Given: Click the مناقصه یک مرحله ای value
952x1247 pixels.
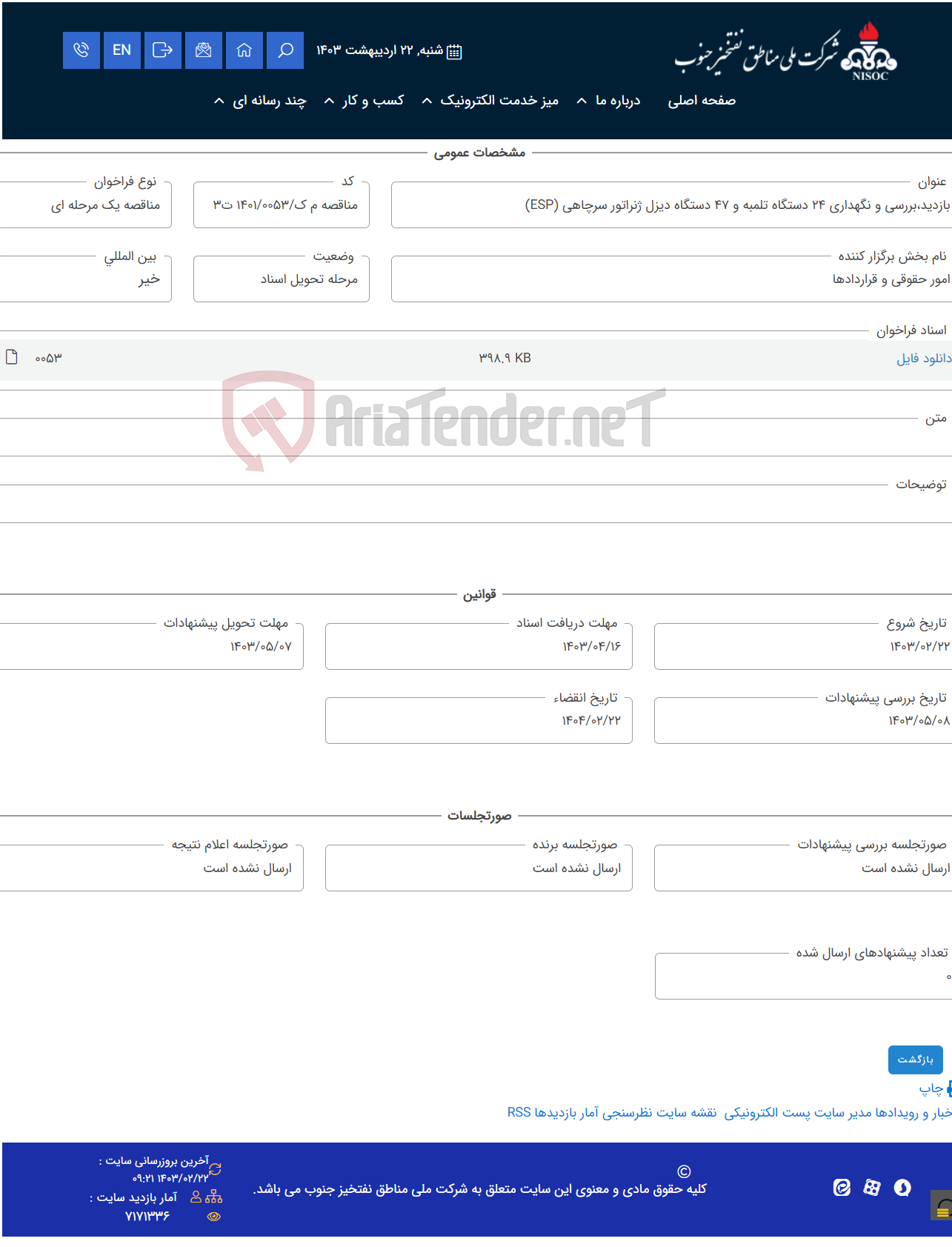Looking at the screenshot, I should tap(105, 205).
